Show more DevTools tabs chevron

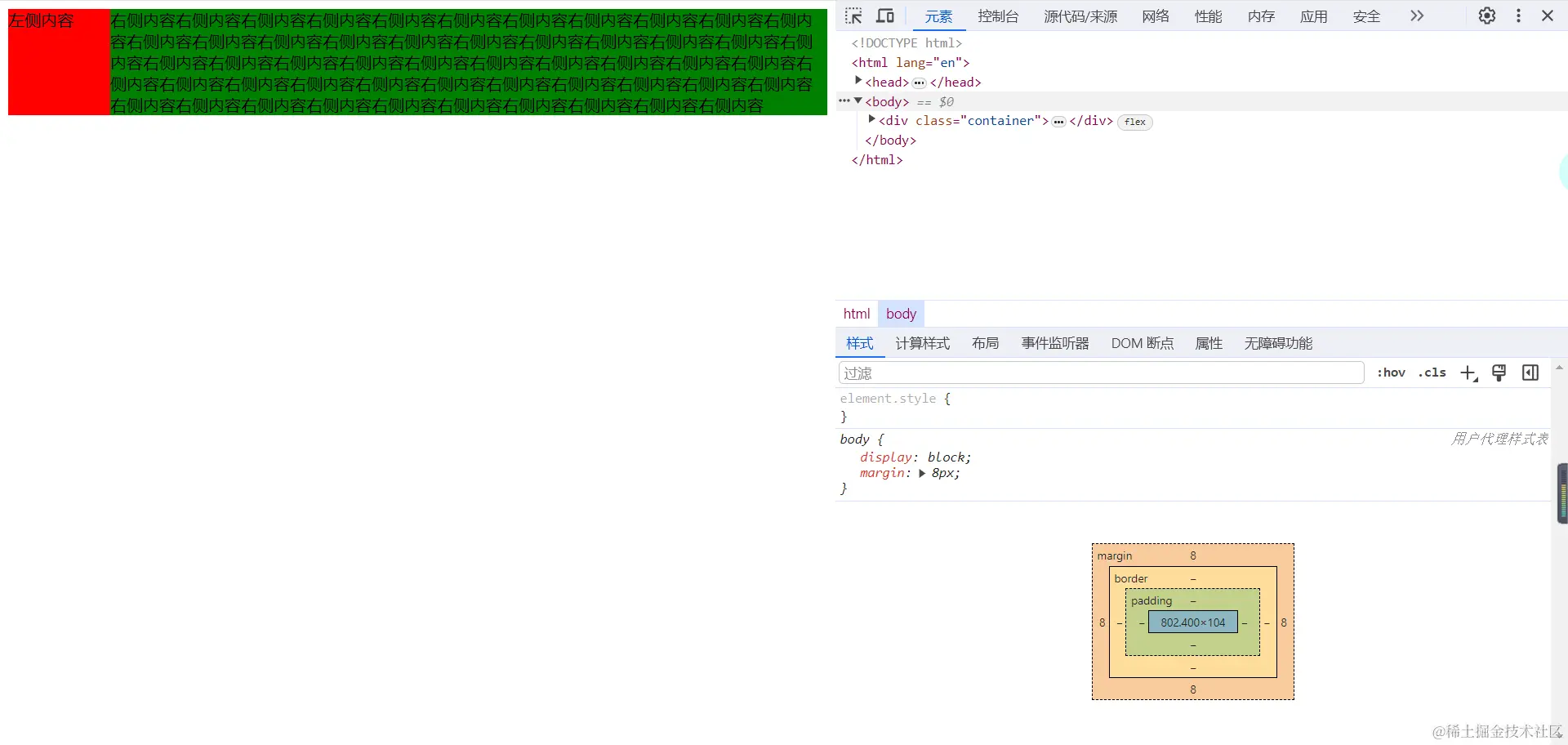tap(1417, 16)
